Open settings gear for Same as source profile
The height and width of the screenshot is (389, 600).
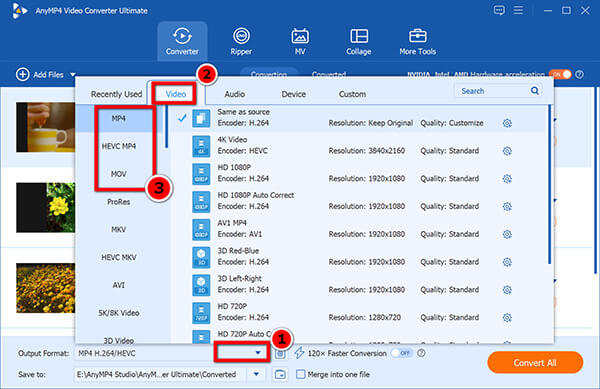(507, 123)
